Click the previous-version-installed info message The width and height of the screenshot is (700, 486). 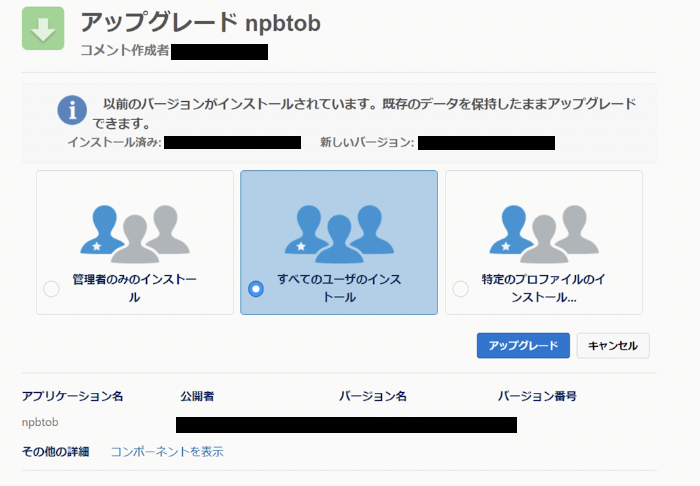(x=364, y=113)
